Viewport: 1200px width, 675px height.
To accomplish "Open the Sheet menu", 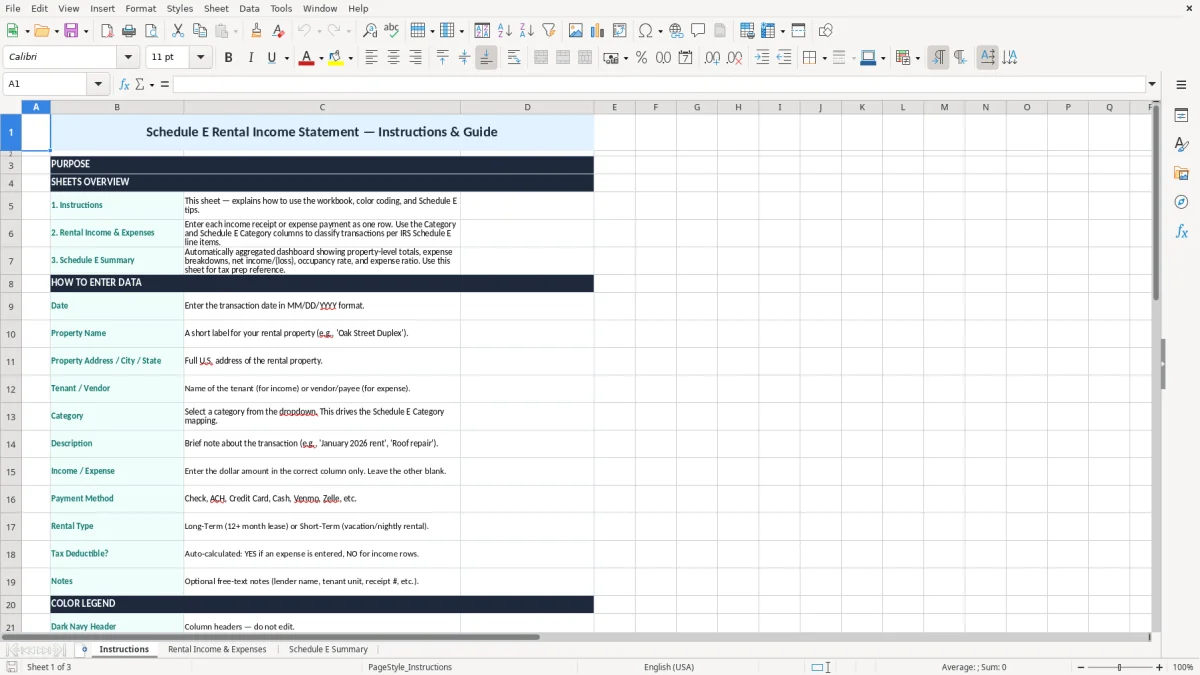I will click(x=216, y=8).
